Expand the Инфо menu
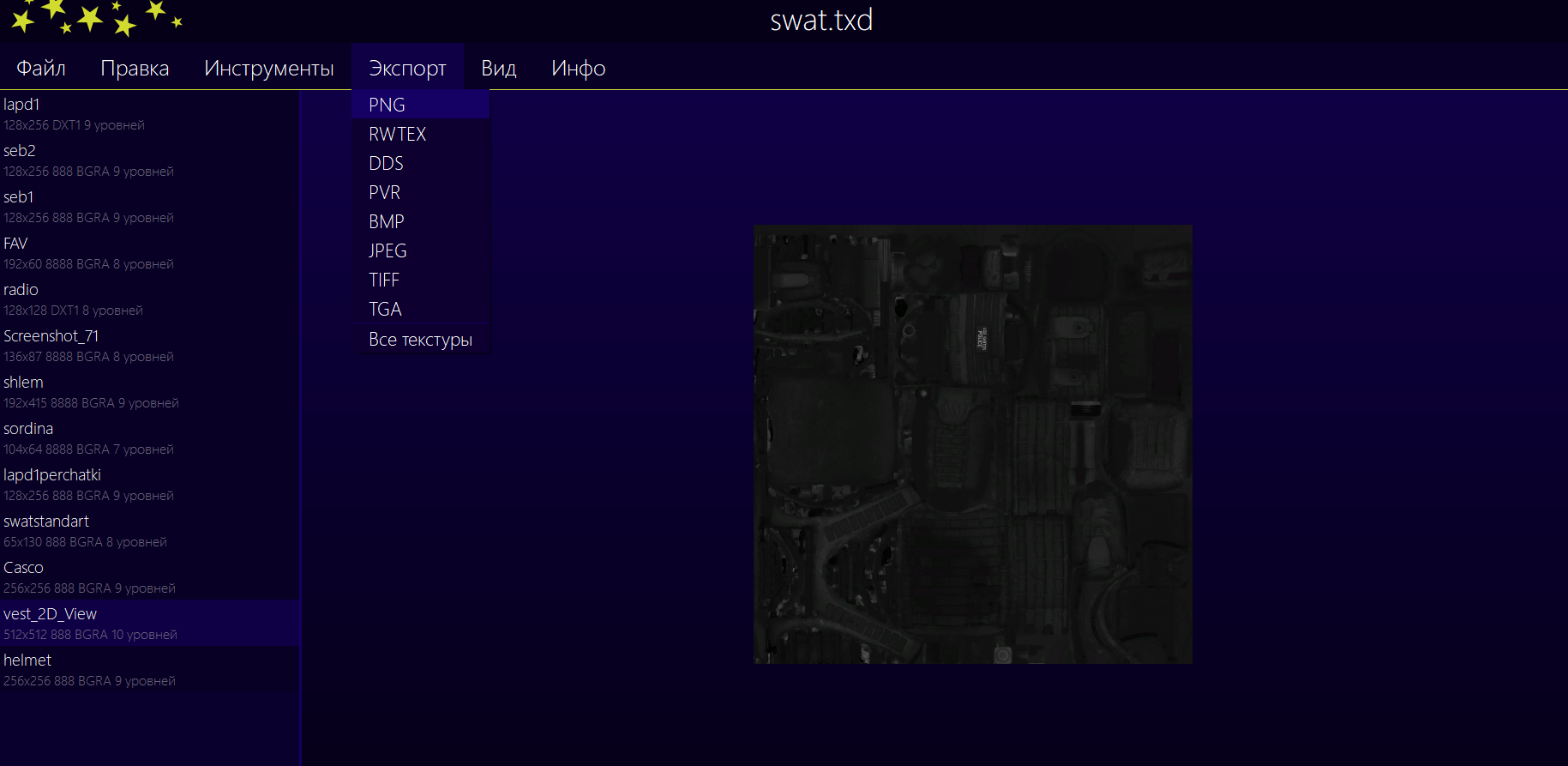 tap(578, 68)
